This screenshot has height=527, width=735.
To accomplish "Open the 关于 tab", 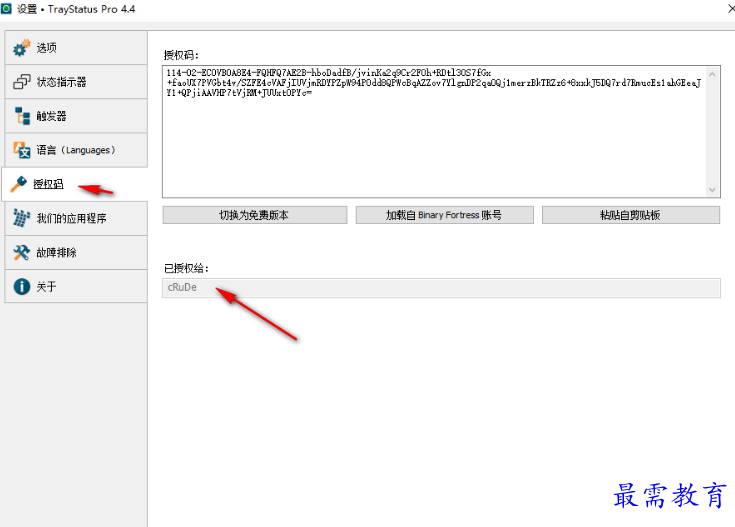I will point(76,286).
